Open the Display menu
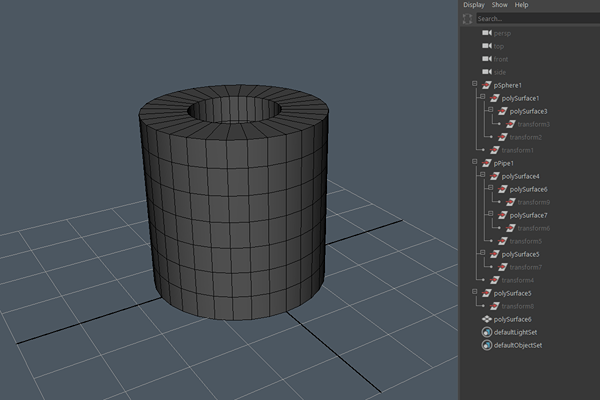Viewport: 600px width, 400px height. pos(473,5)
